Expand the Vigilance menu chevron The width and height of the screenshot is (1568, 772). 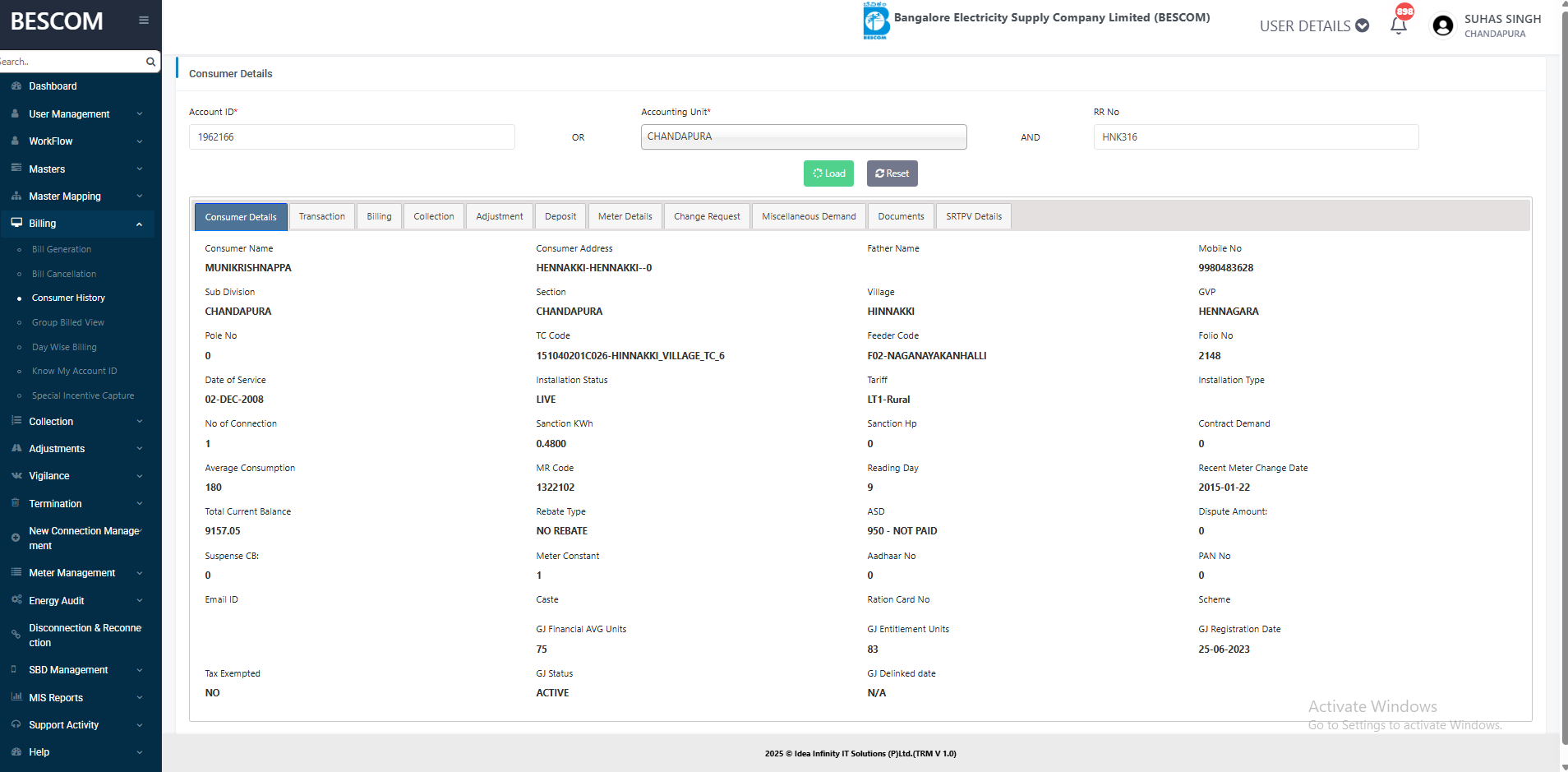[140, 476]
